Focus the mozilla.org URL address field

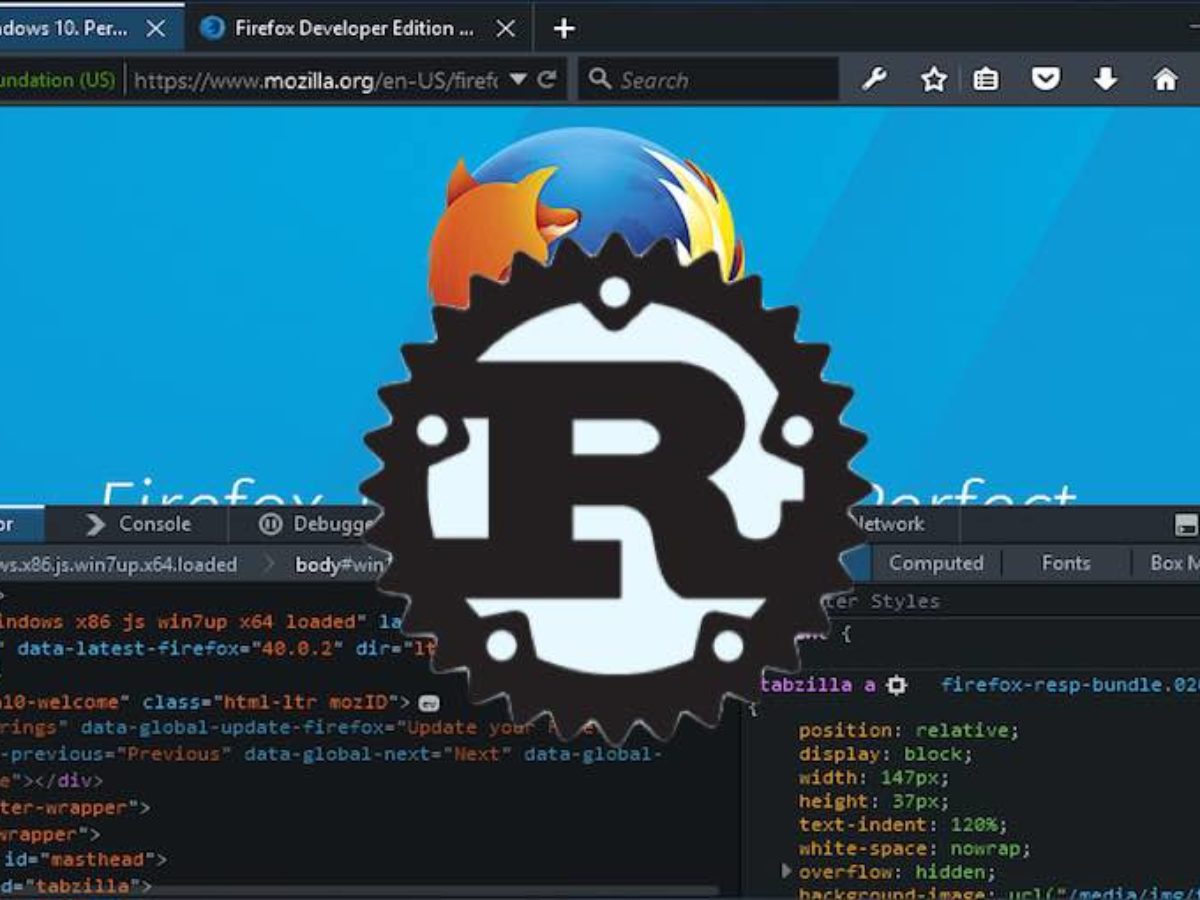(315, 80)
